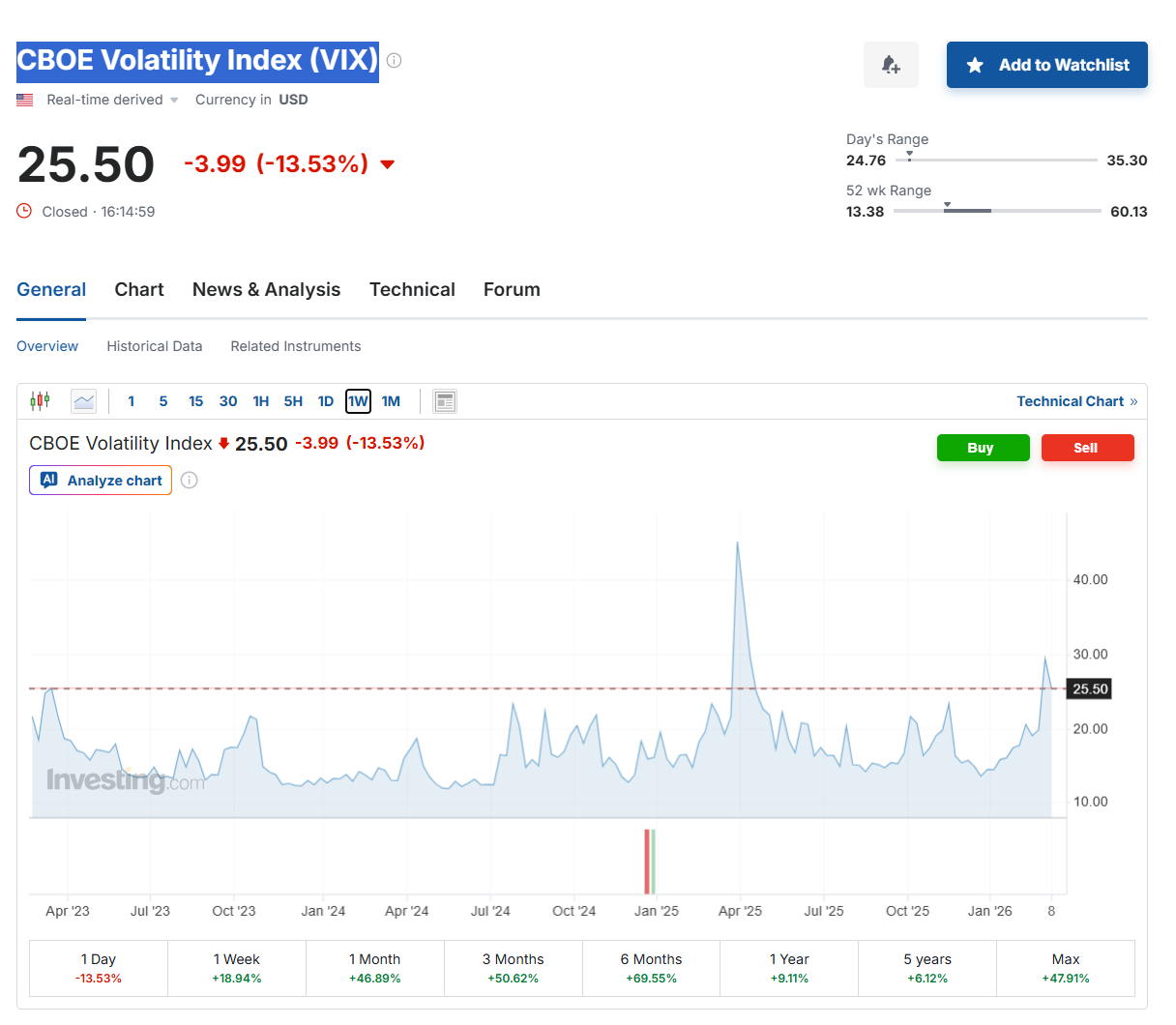The width and height of the screenshot is (1176, 1025).
Task: Set chart interval to 1M
Action: (391, 401)
